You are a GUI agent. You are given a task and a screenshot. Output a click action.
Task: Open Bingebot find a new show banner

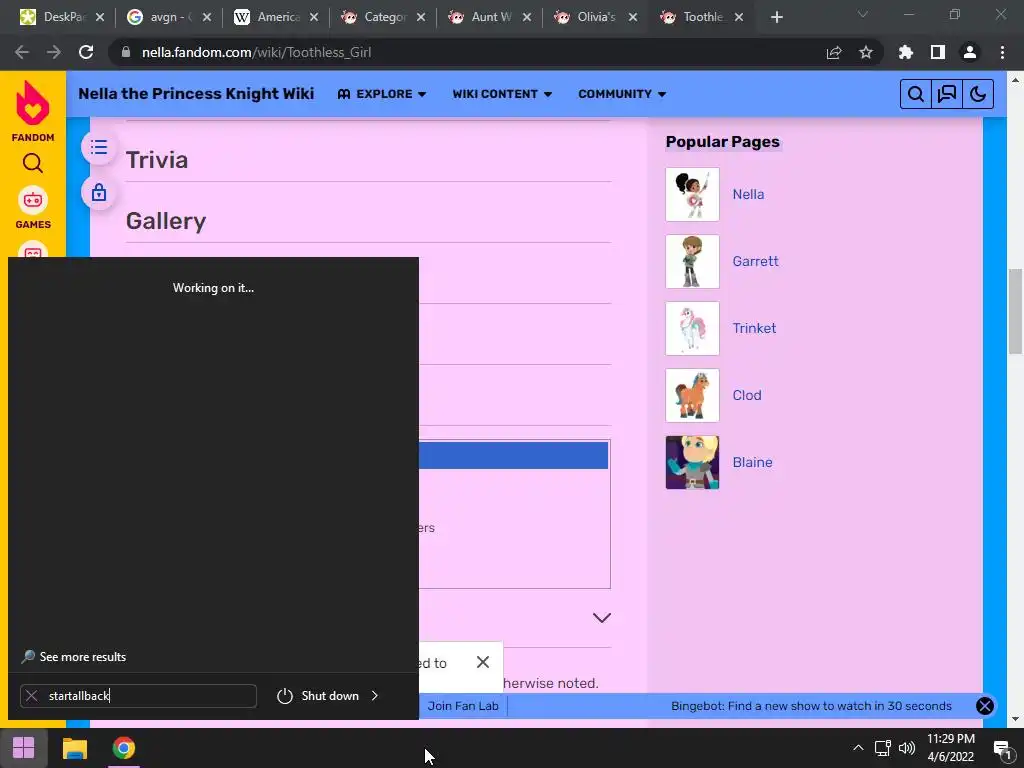(810, 706)
